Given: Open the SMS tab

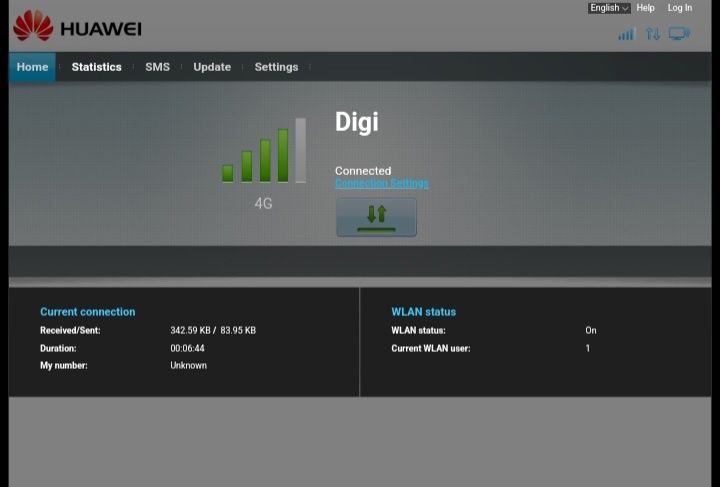Looking at the screenshot, I should click(x=158, y=67).
